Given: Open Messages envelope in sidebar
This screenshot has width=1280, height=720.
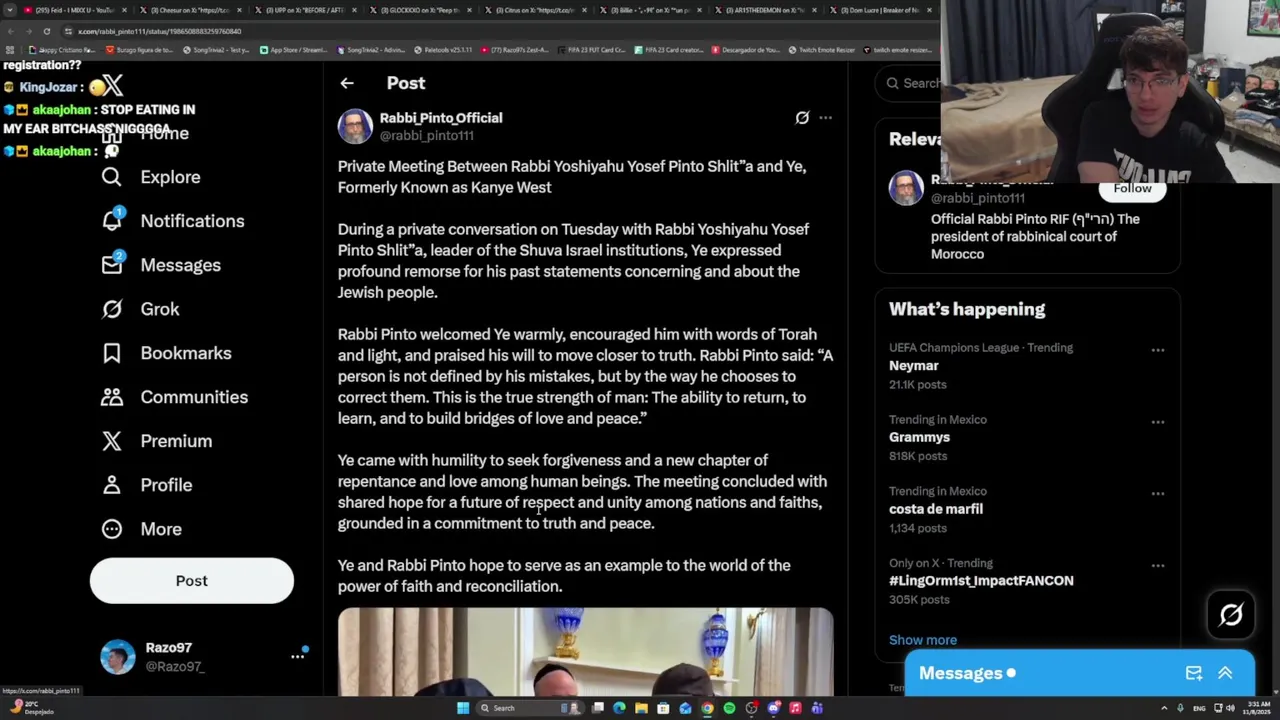Looking at the screenshot, I should pyautogui.click(x=112, y=264).
